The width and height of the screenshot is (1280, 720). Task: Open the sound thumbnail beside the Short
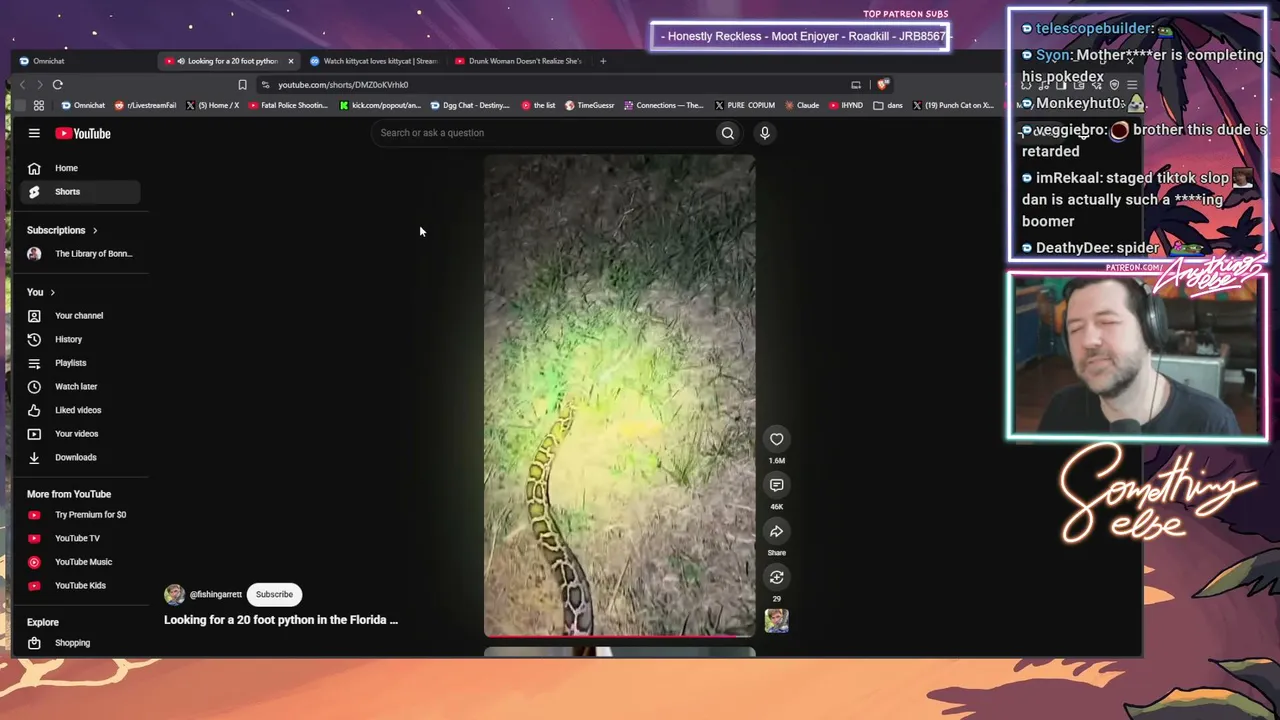[777, 621]
